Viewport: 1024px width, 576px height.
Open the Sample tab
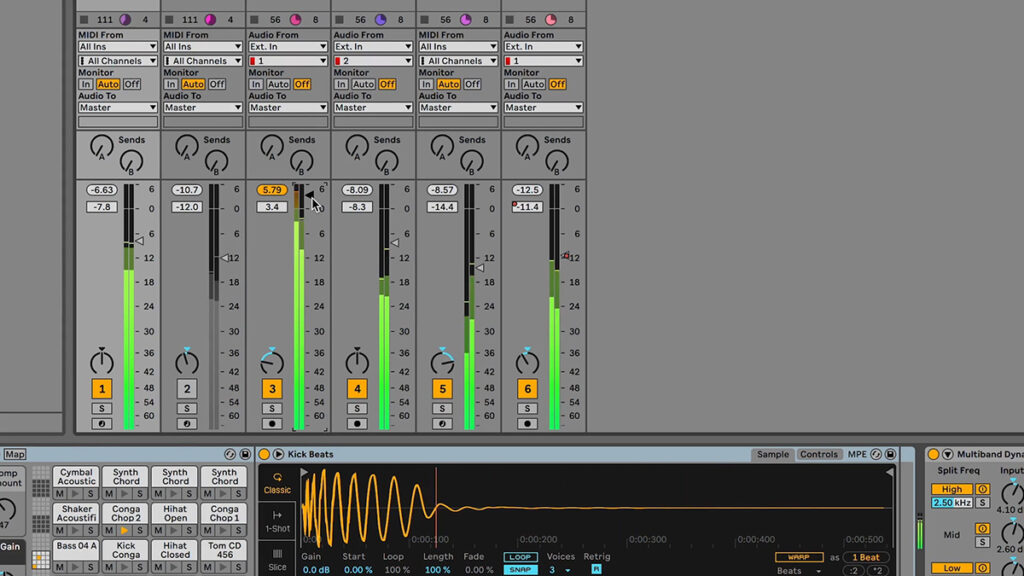[x=772, y=454]
